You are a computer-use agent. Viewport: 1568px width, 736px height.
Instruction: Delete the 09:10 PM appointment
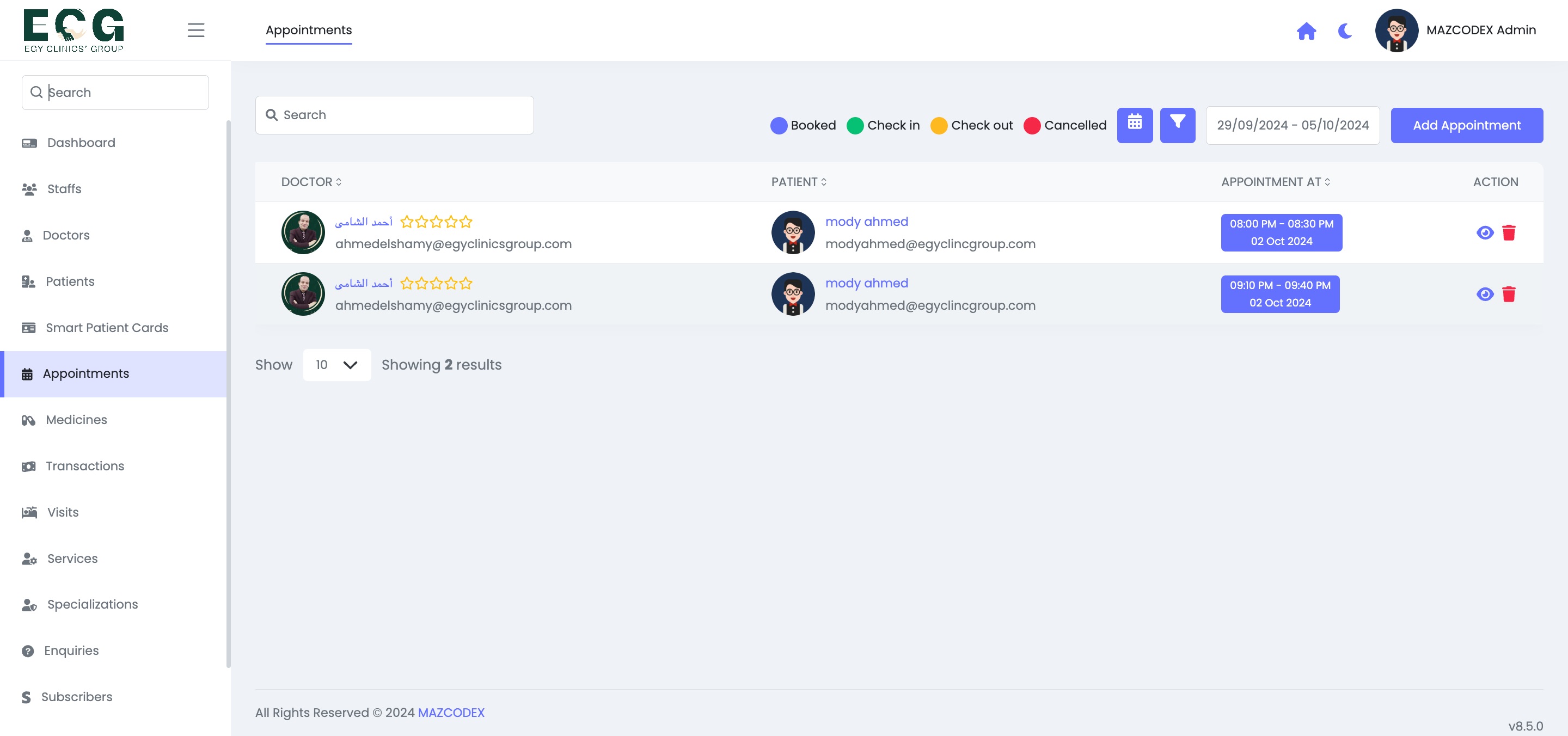[x=1508, y=294]
